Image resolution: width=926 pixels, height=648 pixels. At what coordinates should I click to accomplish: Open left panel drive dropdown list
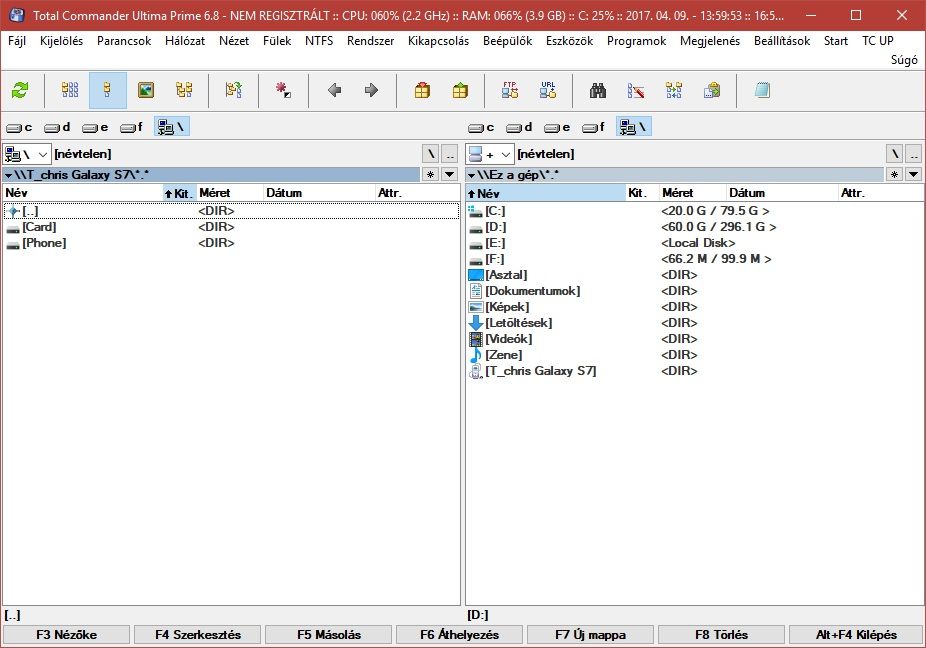(27, 154)
